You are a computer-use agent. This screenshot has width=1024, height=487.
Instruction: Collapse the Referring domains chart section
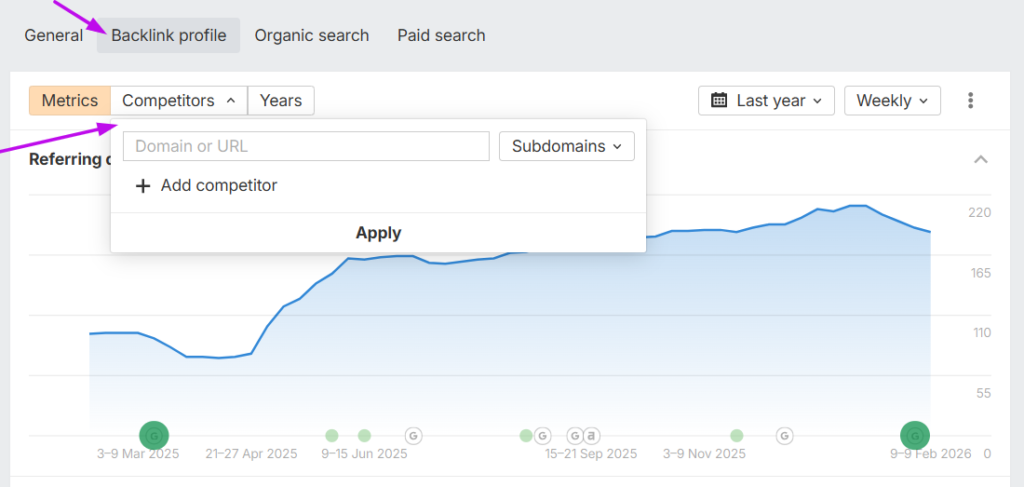981,160
